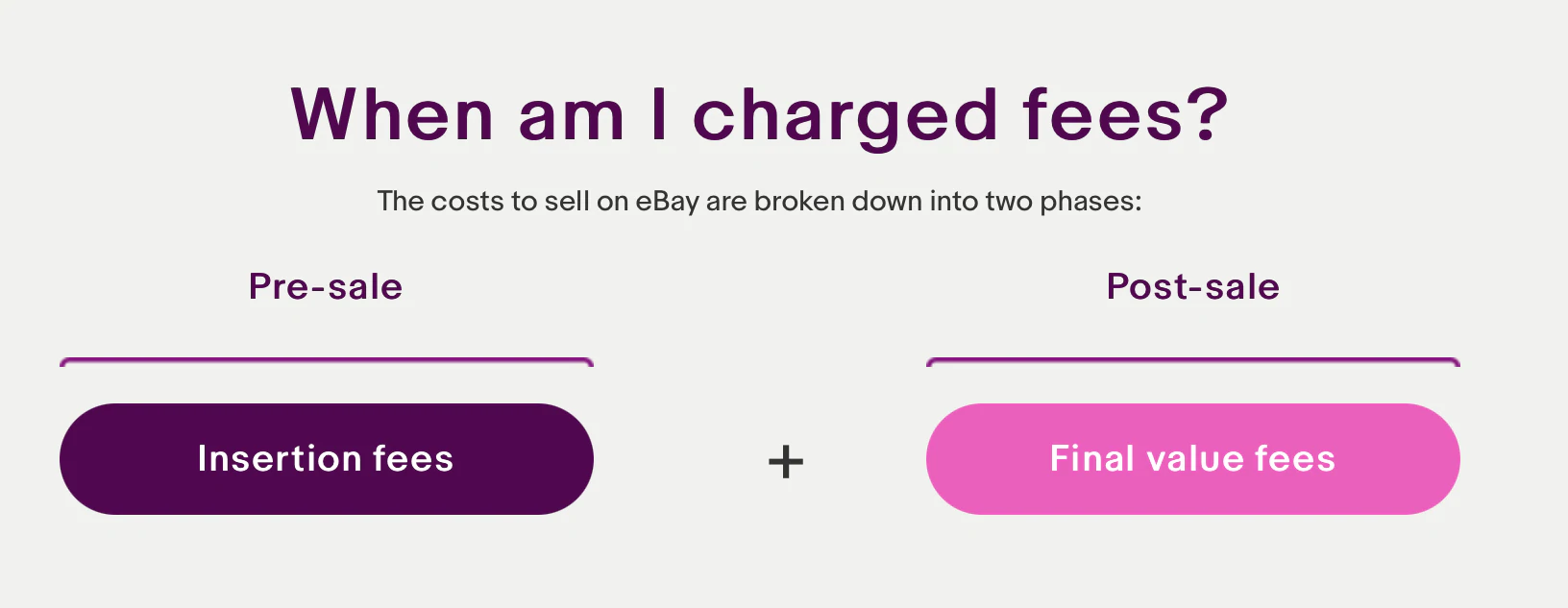Viewport: 1568px width, 608px height.
Task: Select the Pre-sale phase label
Action: tap(326, 286)
